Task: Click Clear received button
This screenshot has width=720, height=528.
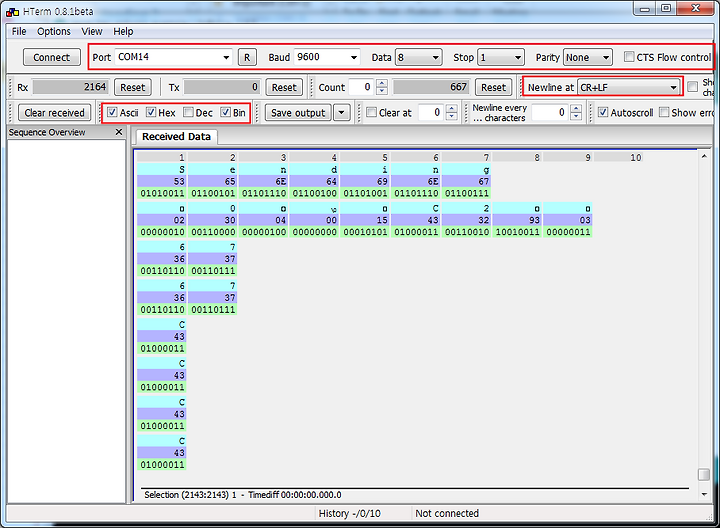Action: [x=54, y=112]
